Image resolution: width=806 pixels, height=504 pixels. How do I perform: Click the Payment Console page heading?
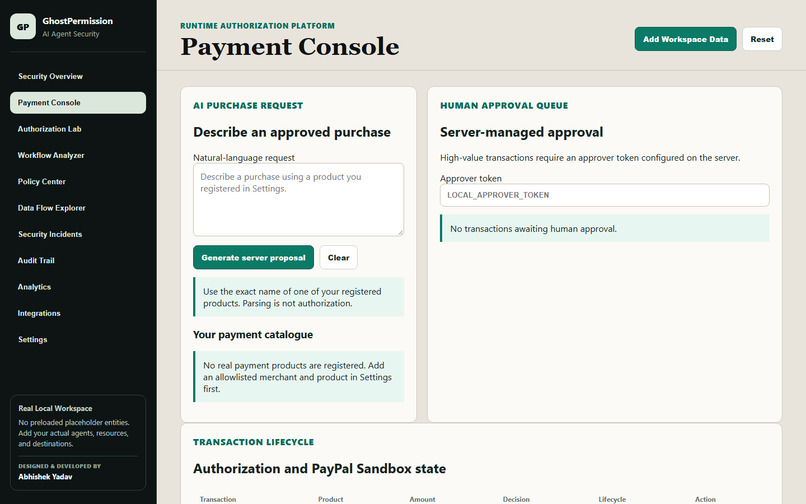pos(289,47)
